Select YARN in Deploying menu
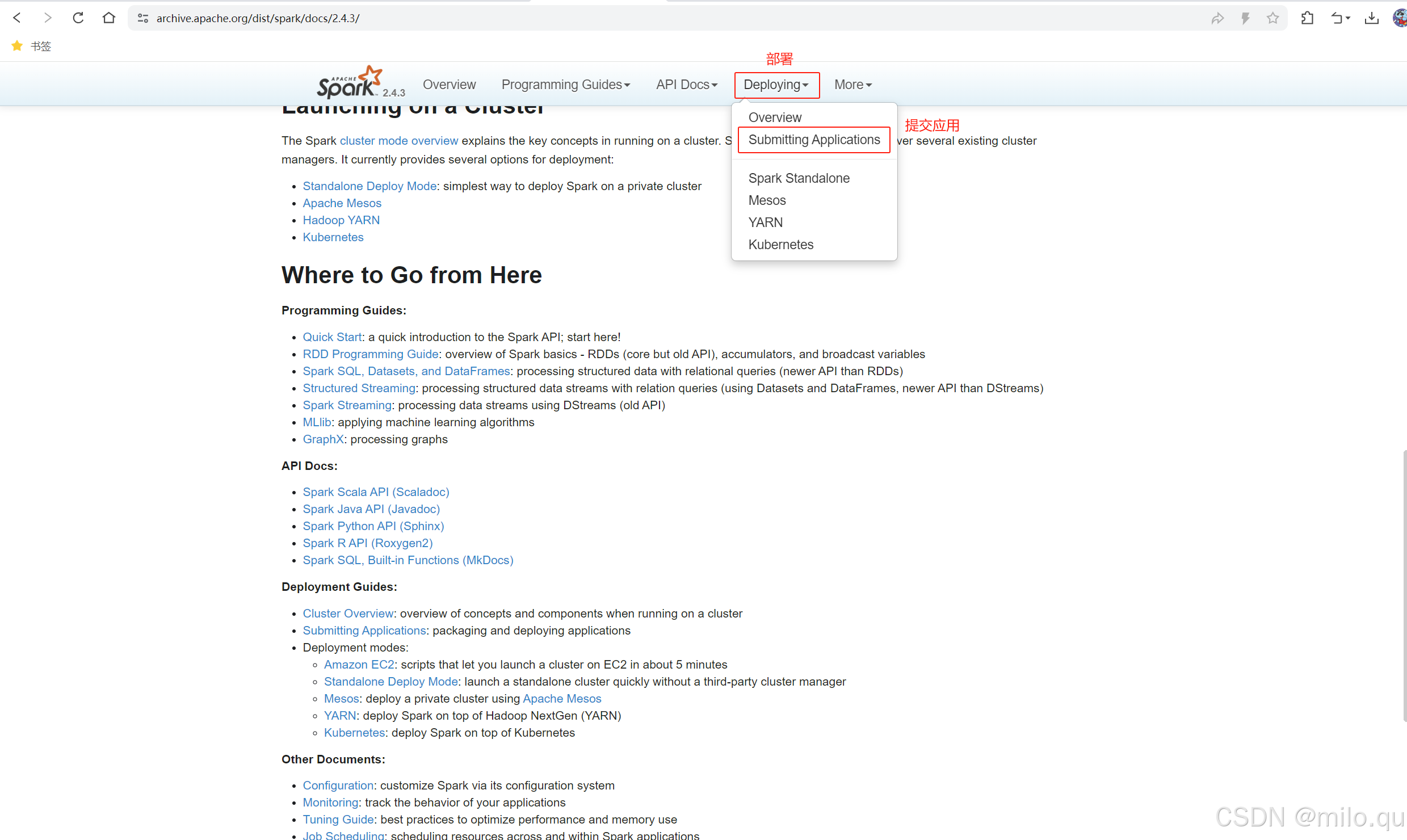Viewport: 1407px width, 840px height. [765, 222]
